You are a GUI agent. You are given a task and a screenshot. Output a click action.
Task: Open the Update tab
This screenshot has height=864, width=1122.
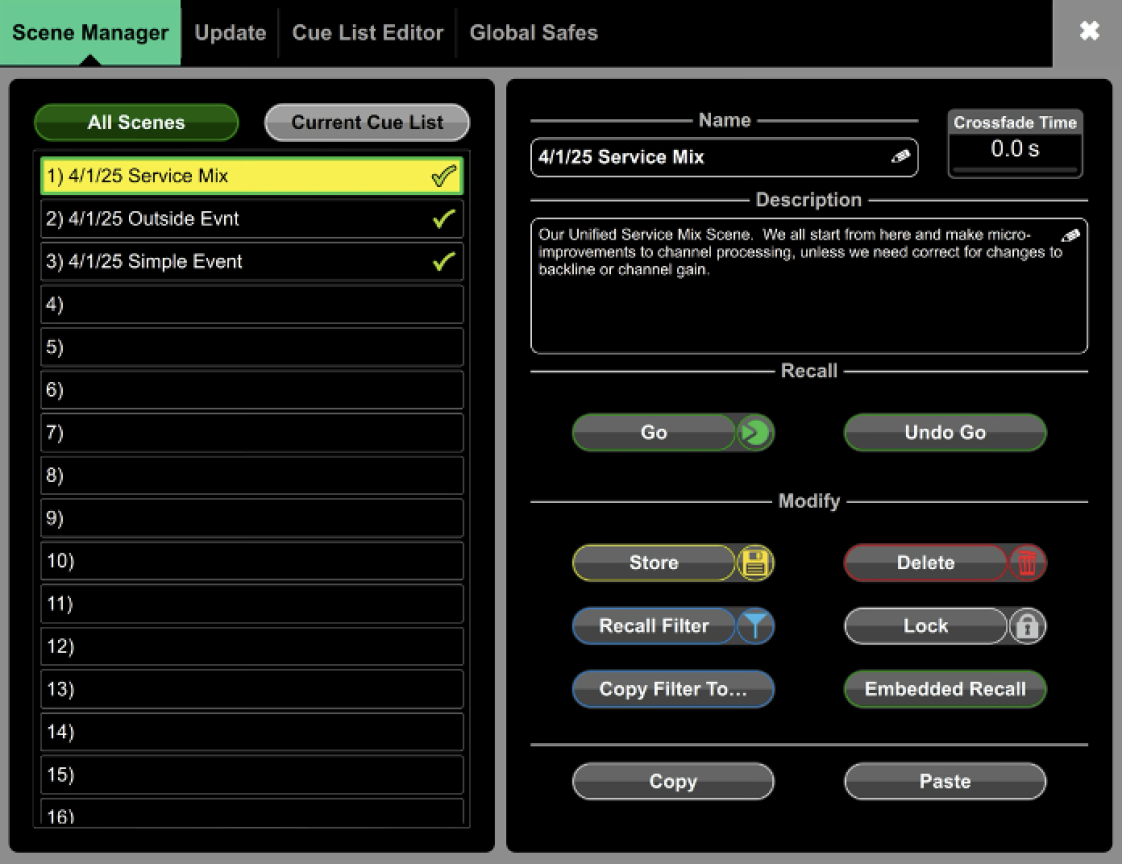230,33
